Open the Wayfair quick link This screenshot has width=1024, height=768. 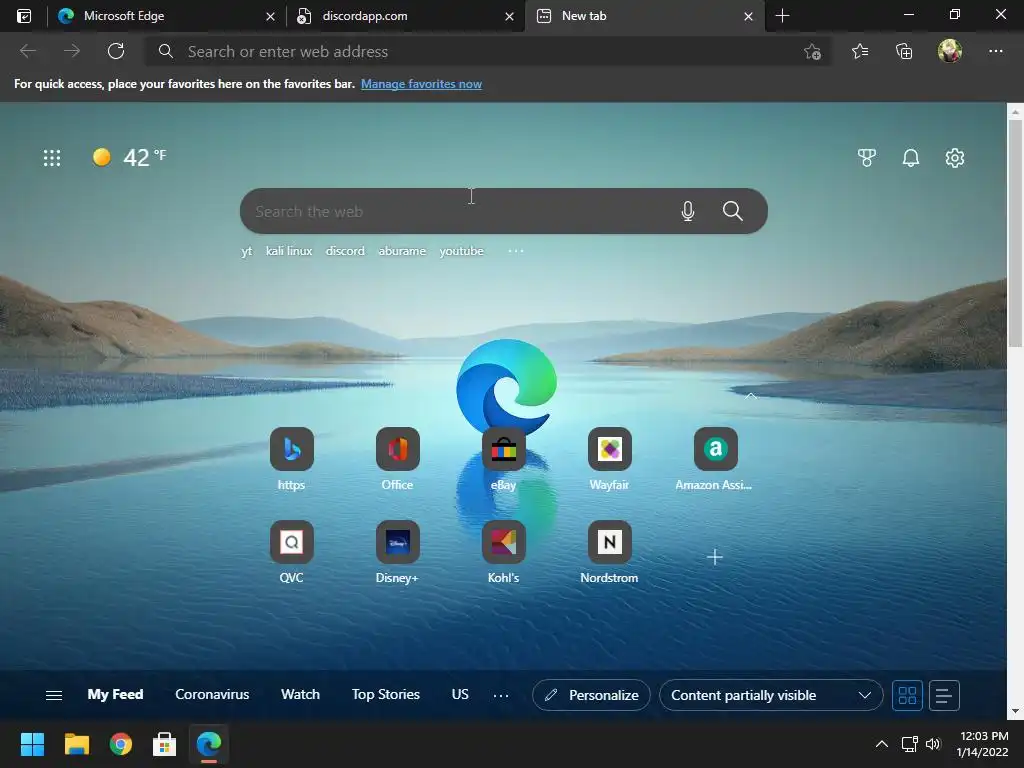click(x=609, y=458)
